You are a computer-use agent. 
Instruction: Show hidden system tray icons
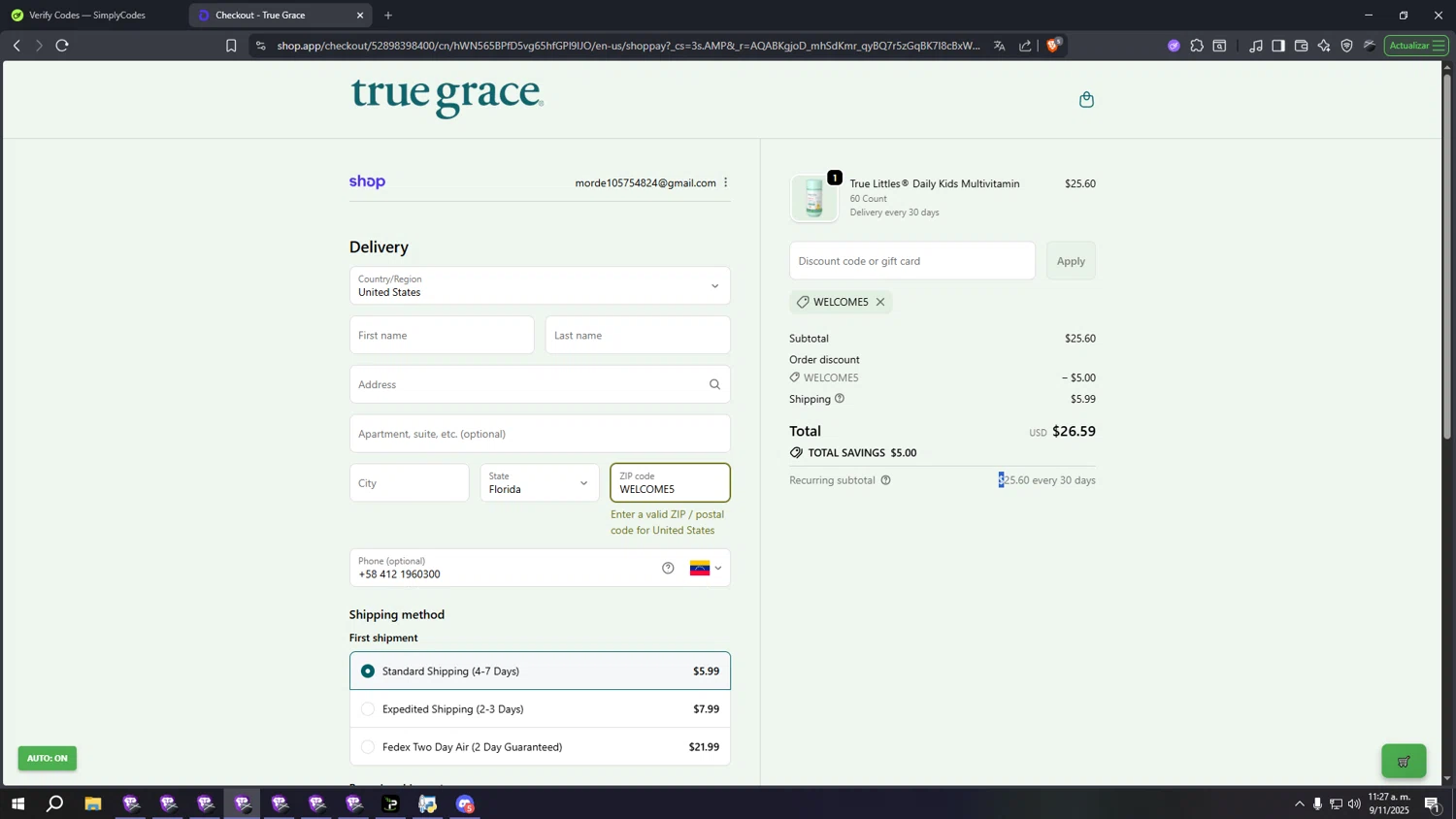click(x=1300, y=803)
